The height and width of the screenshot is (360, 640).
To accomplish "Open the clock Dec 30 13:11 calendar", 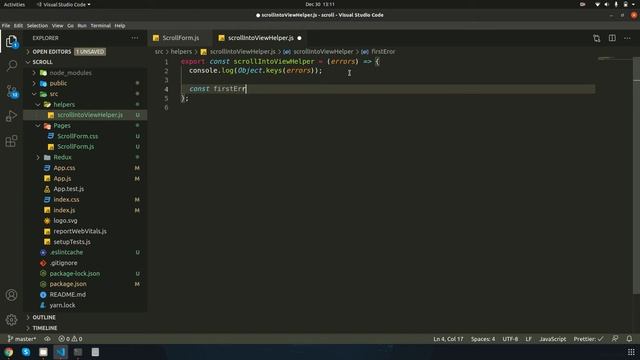I will point(320,4).
